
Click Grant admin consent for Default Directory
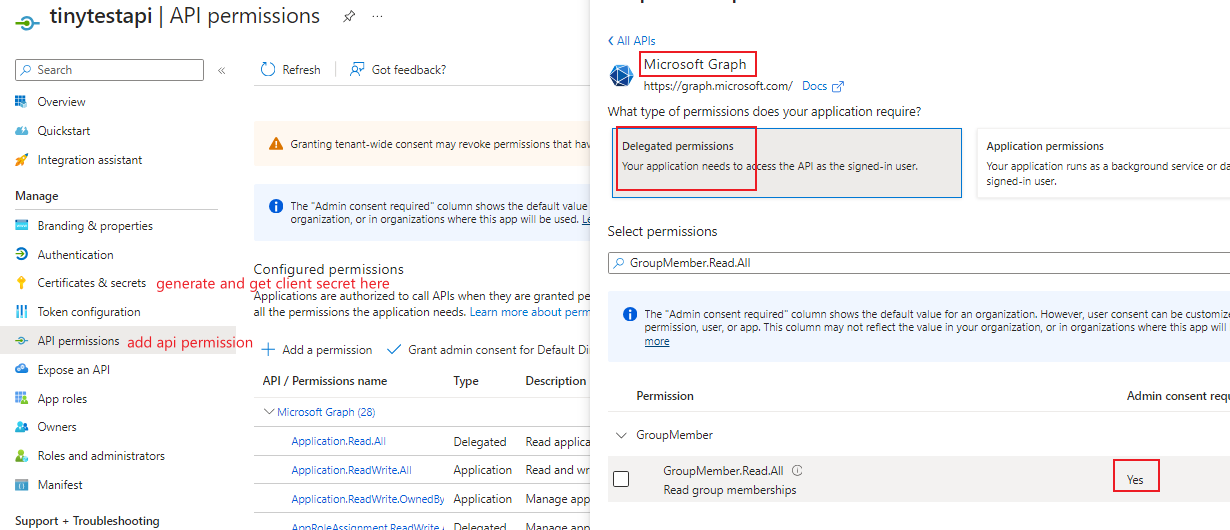(x=487, y=350)
